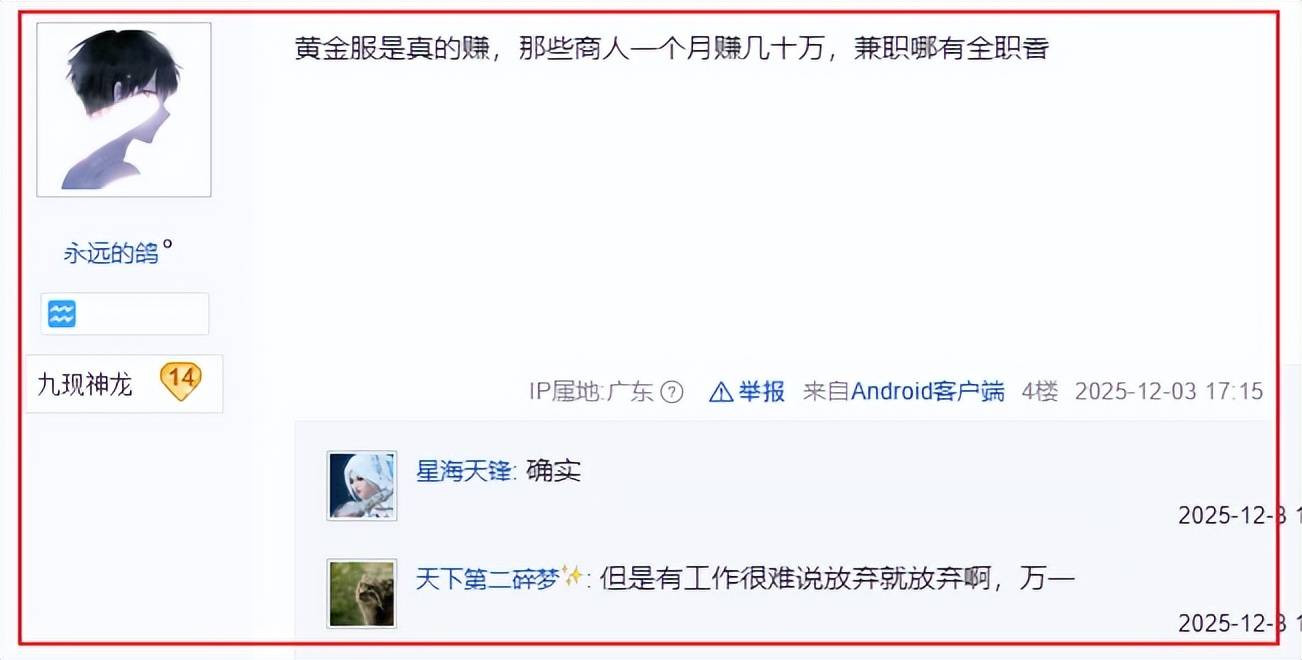1302x660 pixels.
Task: Open 永远的鸽's profile avatar image
Action: pyautogui.click(x=124, y=109)
